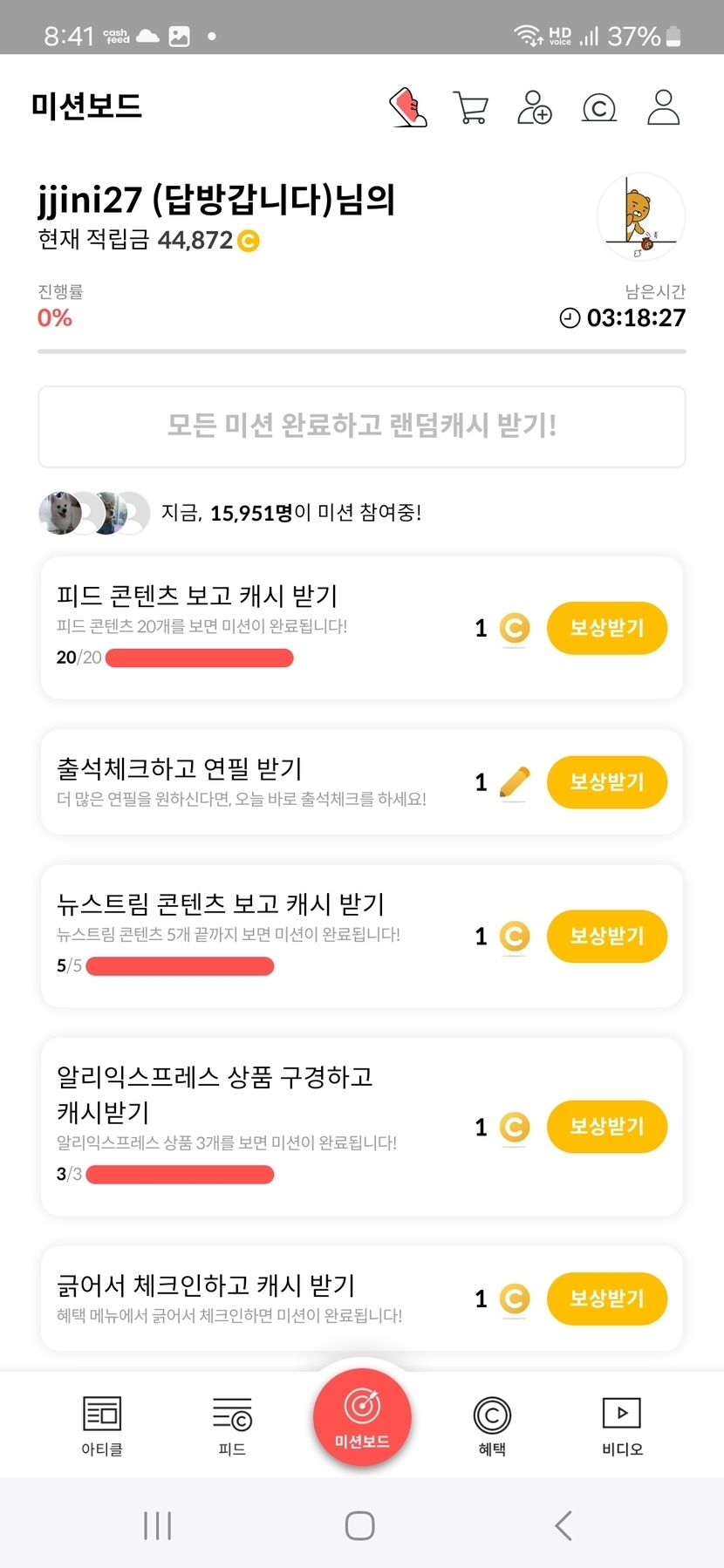Claim reward for 피드 콘텐츠 보고 캐시 받기
The width and height of the screenshot is (724, 1568).
point(606,628)
